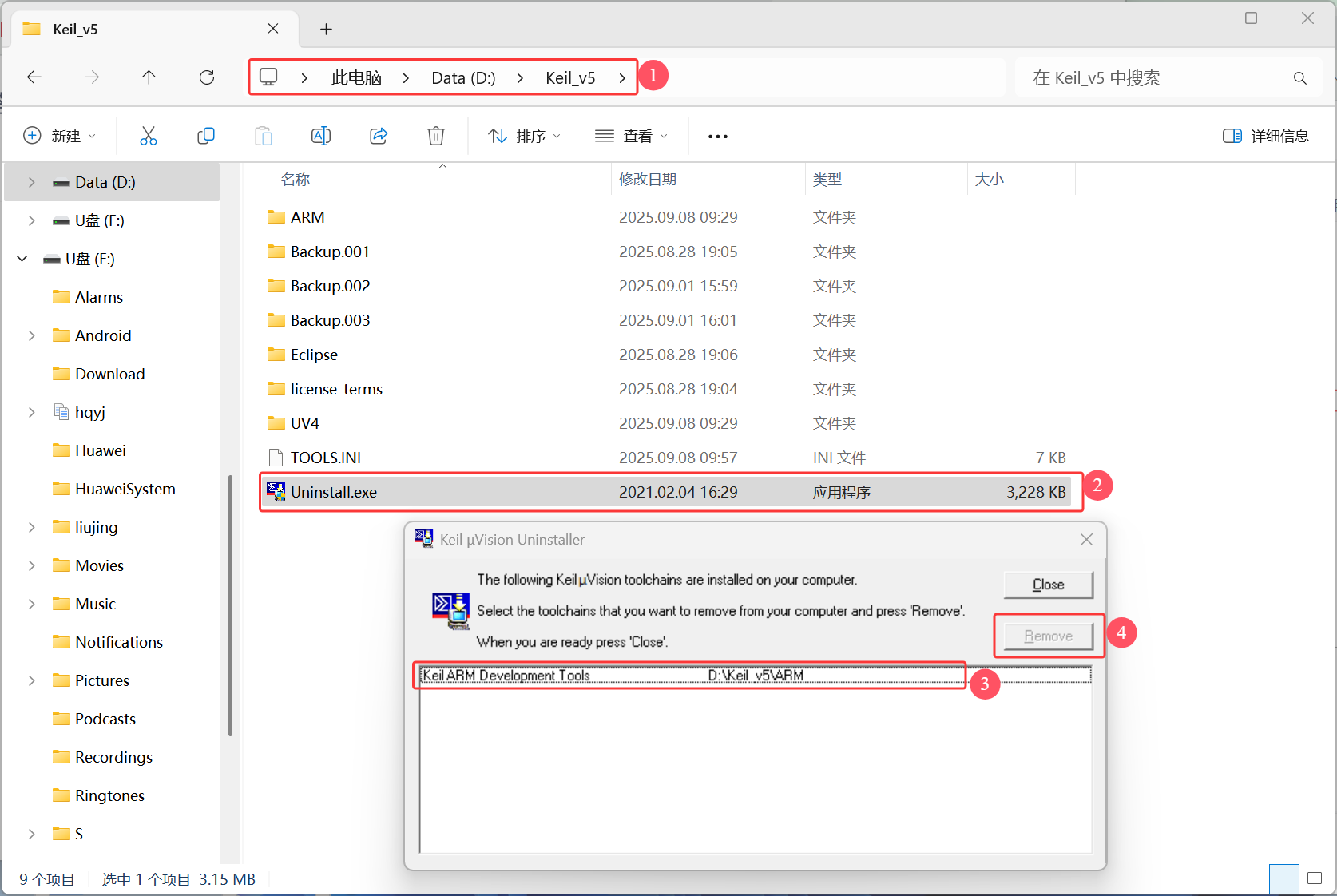Click the share icon in toolbar
This screenshot has height=896, width=1337.
pos(379,136)
